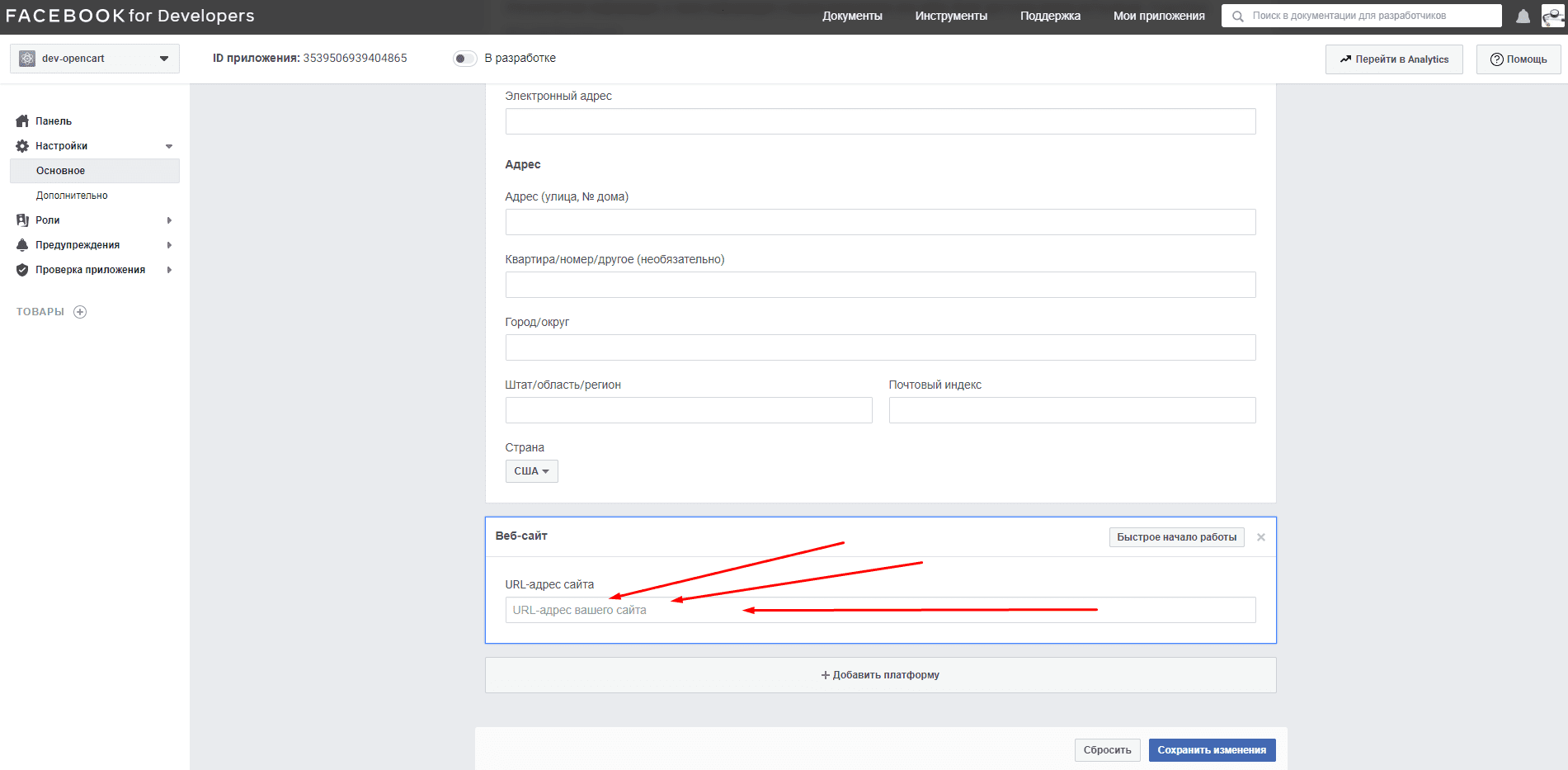The image size is (1568, 770).
Task: Open the Страна США dropdown
Action: coord(531,471)
